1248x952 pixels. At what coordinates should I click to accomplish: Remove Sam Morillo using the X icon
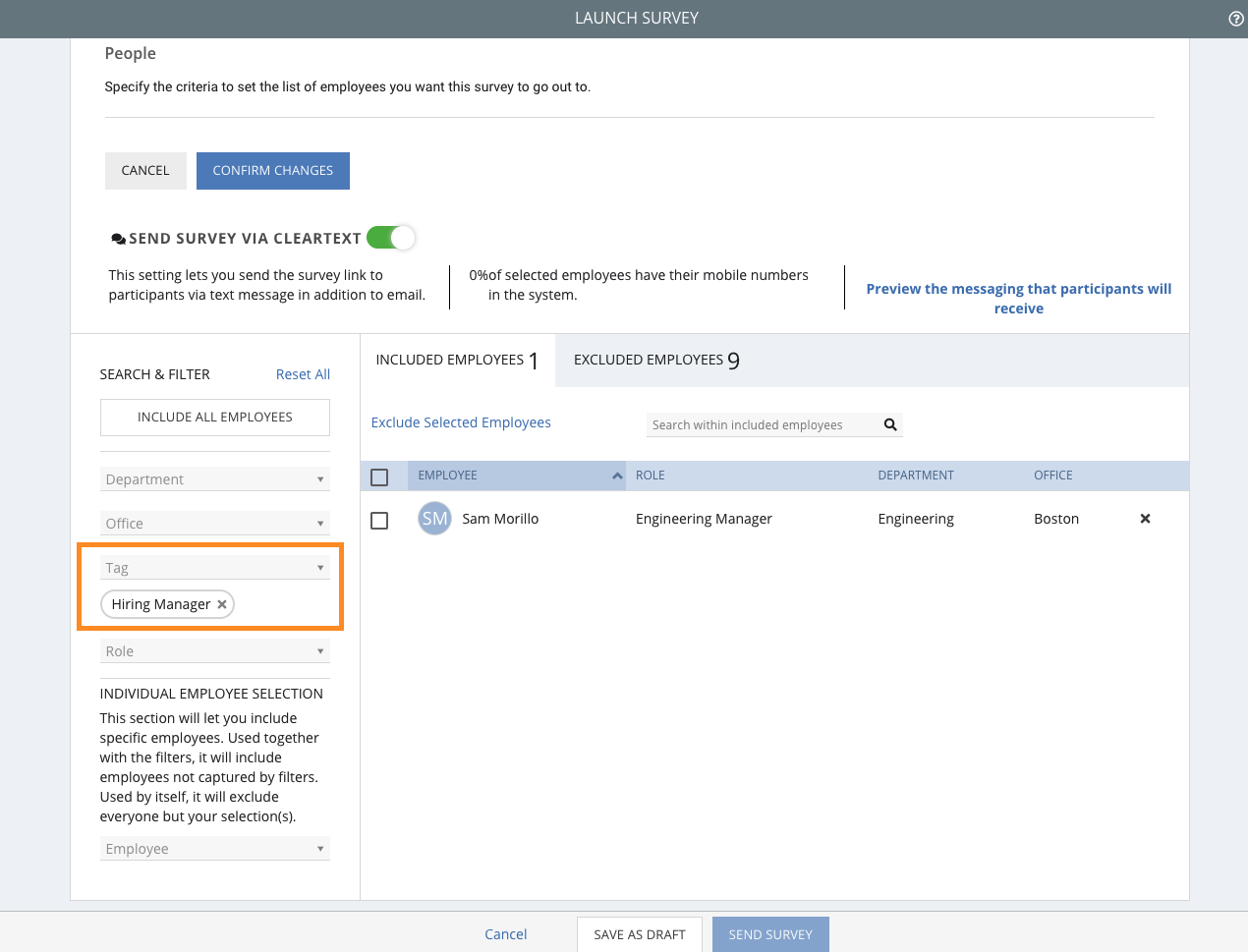coord(1145,519)
